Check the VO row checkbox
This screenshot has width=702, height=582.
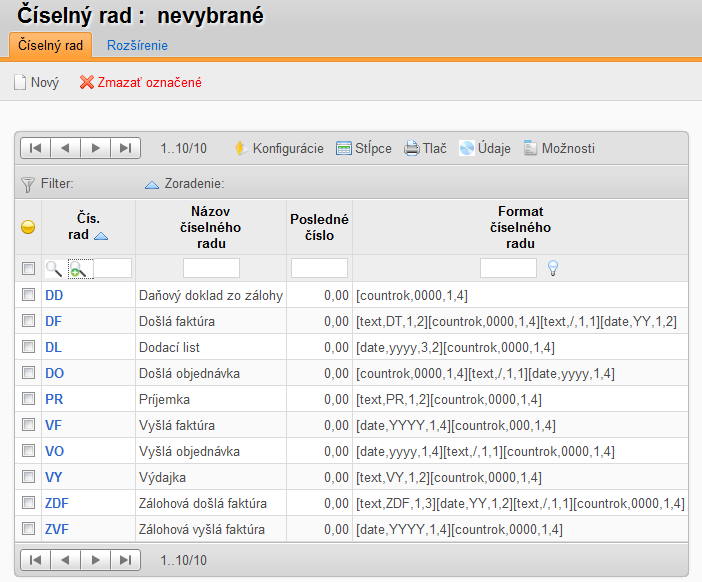(x=28, y=450)
